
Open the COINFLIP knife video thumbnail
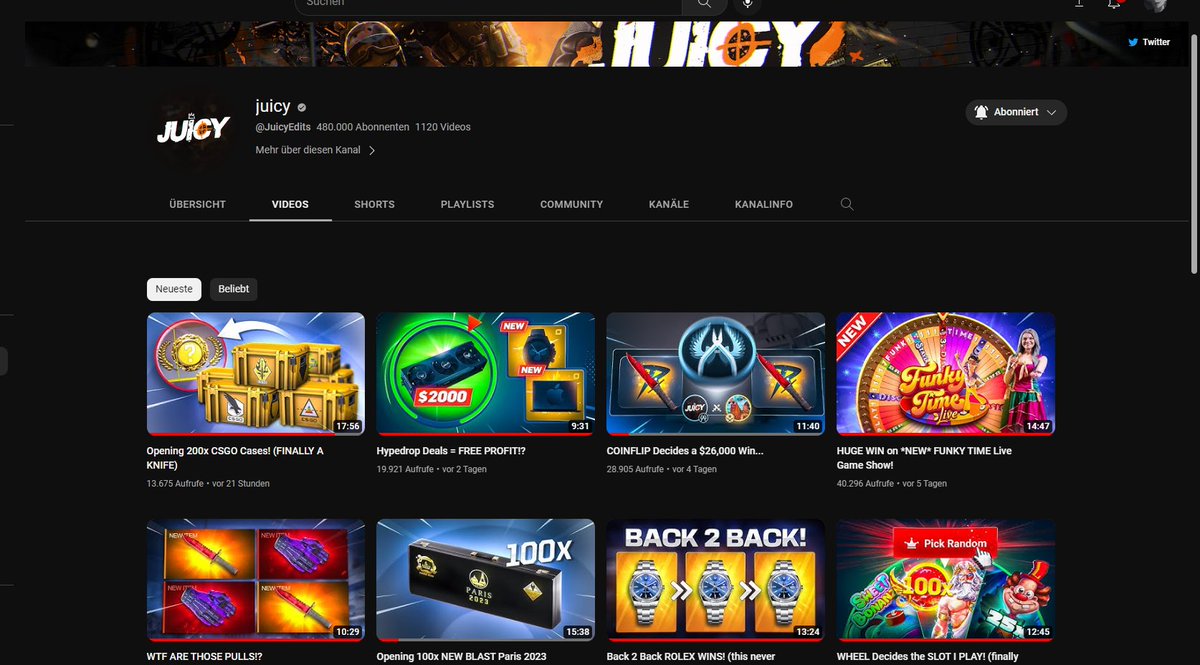coord(716,374)
